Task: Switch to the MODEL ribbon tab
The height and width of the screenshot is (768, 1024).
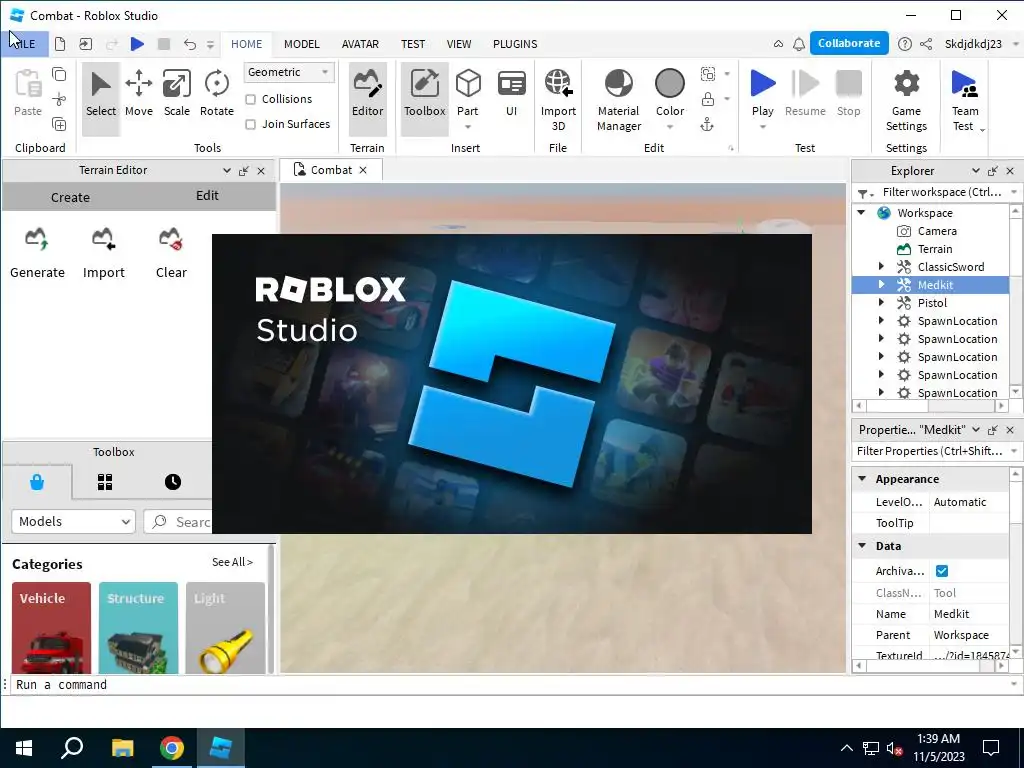Action: click(x=302, y=44)
